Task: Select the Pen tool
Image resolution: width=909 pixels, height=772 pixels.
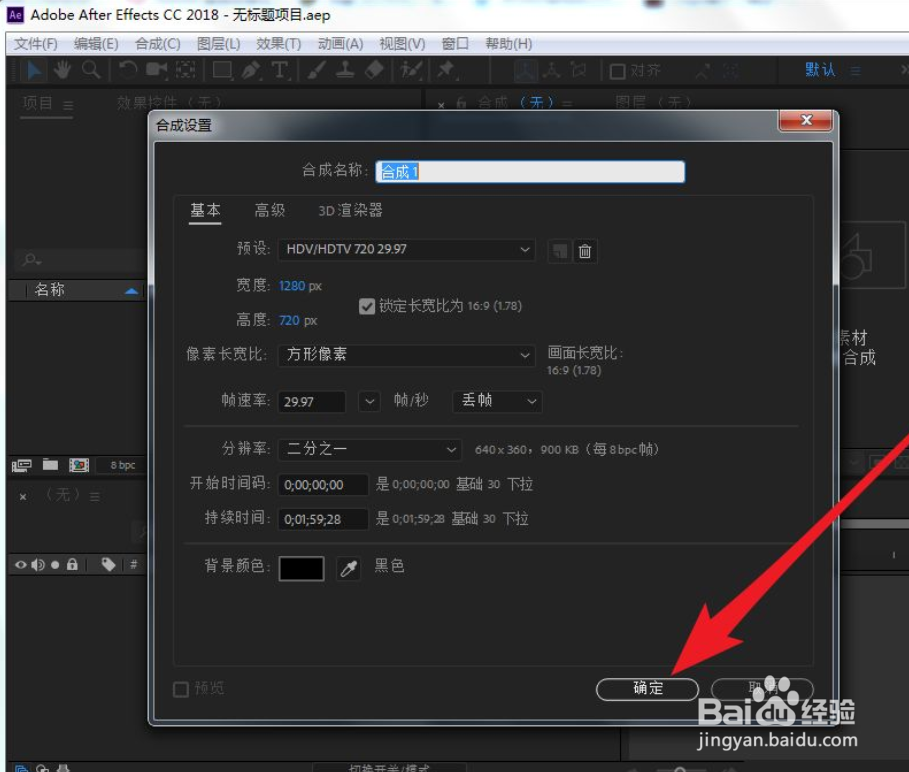Action: 252,70
